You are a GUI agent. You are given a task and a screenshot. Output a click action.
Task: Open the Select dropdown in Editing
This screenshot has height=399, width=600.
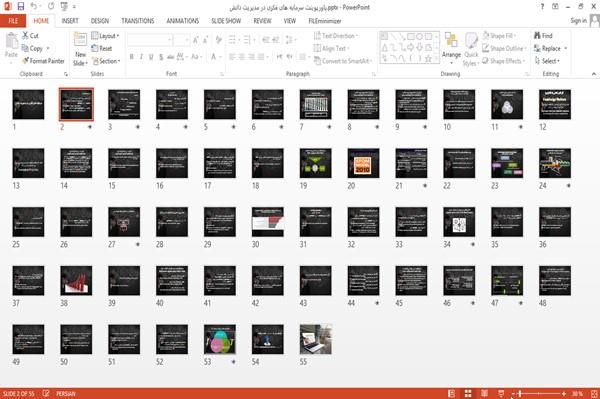(547, 61)
